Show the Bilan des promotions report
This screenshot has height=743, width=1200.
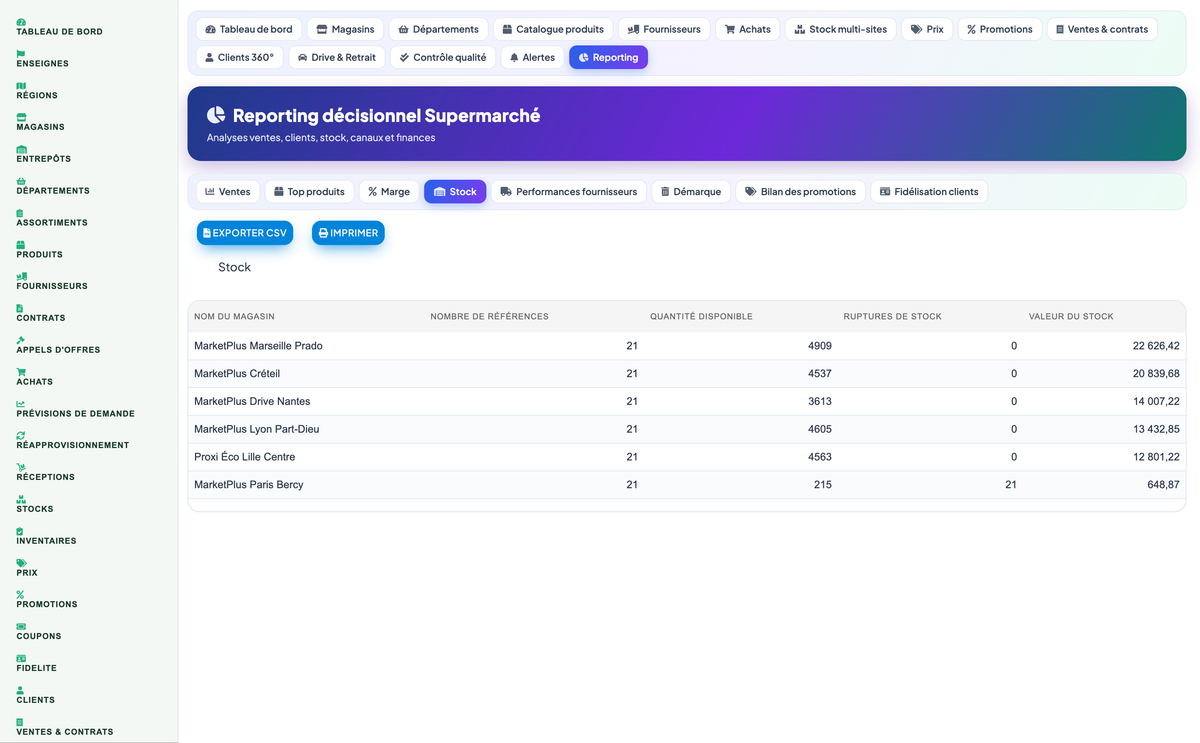(801, 191)
